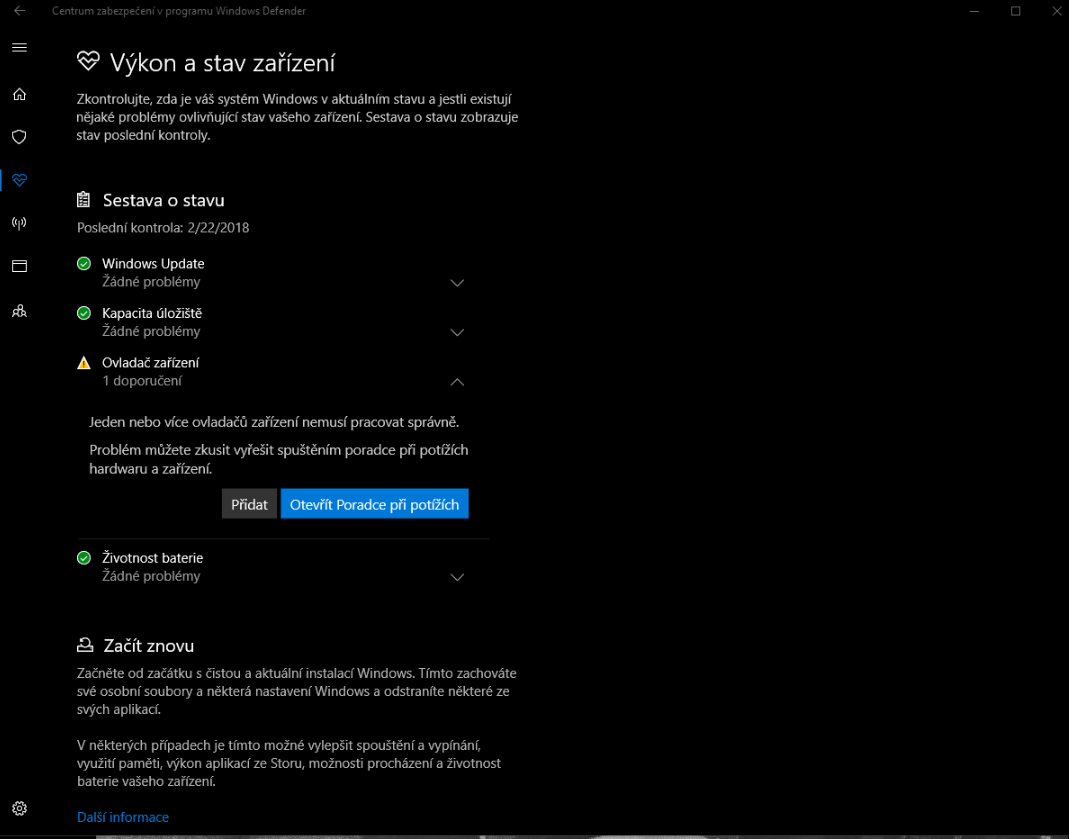Minimize the Windows Defender window
This screenshot has width=1069, height=839.
[x=974, y=11]
